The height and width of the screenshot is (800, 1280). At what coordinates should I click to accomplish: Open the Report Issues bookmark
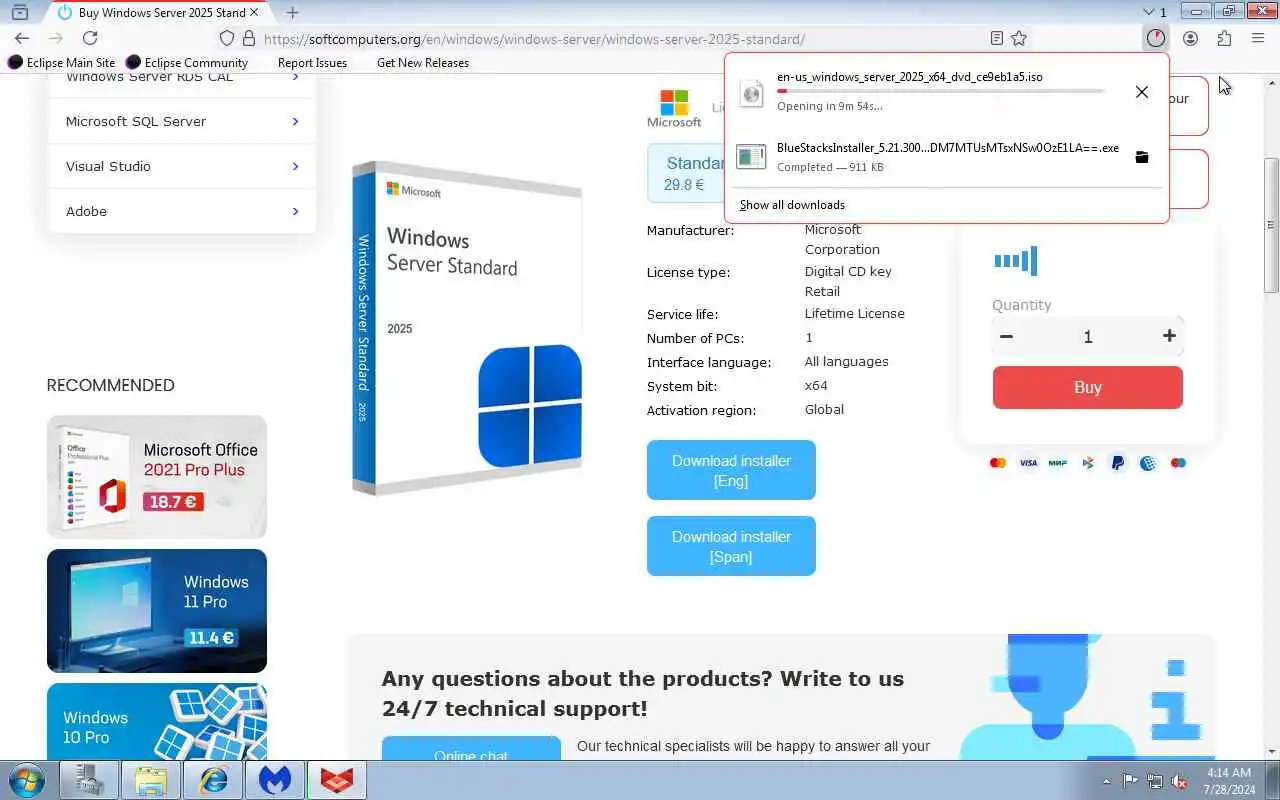click(x=312, y=62)
